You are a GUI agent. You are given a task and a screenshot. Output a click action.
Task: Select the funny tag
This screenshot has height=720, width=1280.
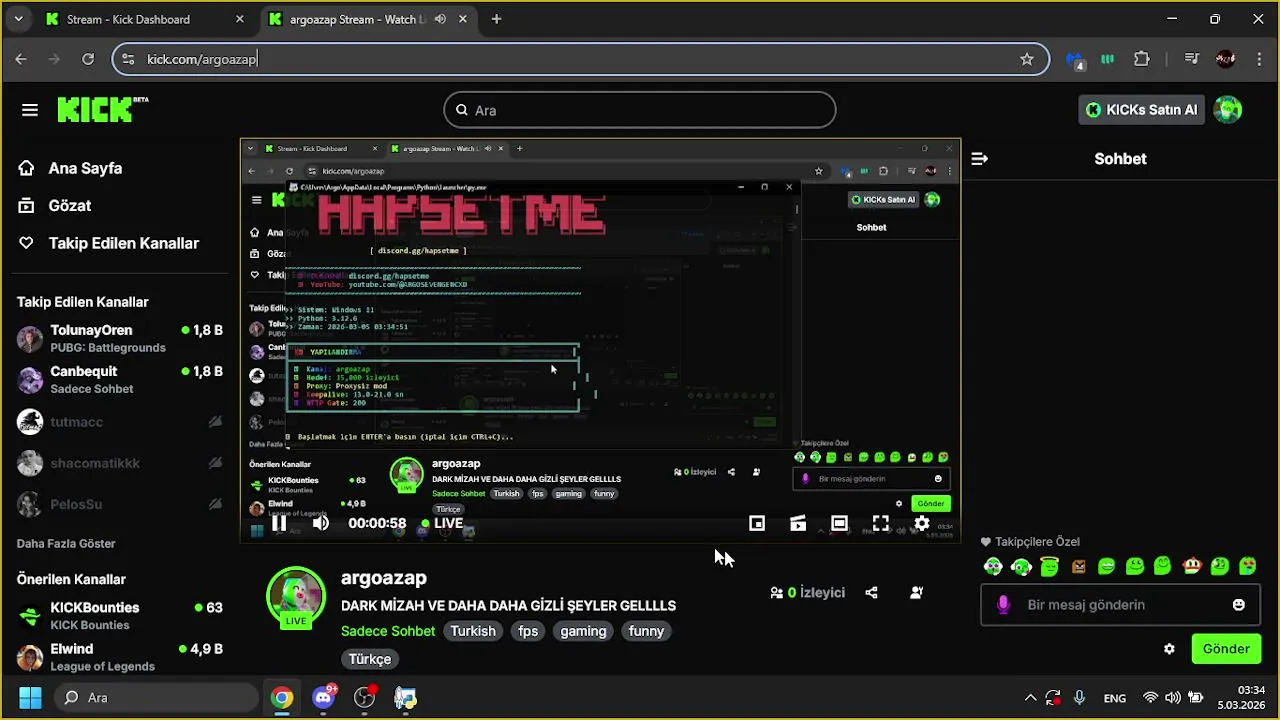point(646,631)
